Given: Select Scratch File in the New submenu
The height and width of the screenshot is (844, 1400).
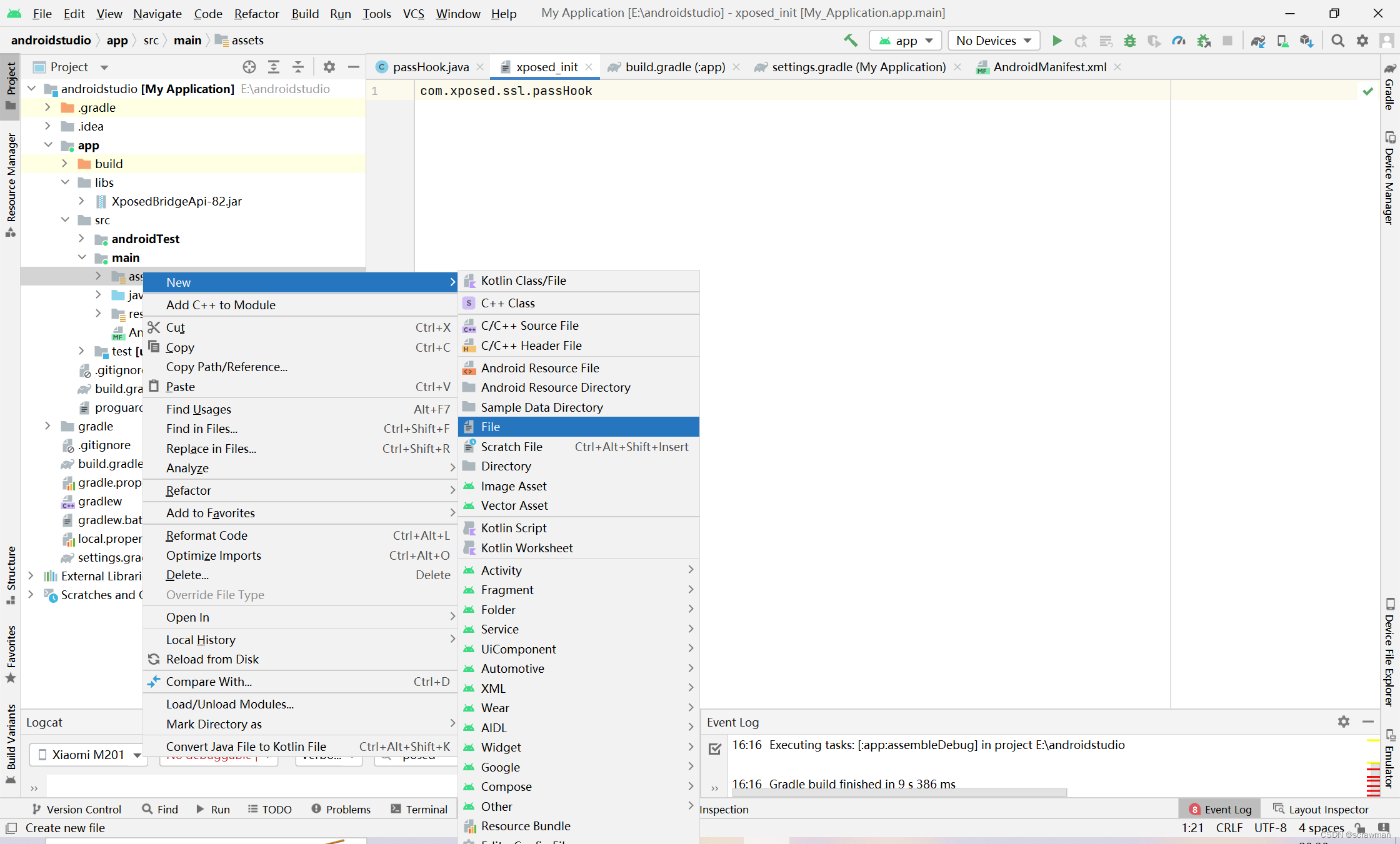Looking at the screenshot, I should coord(579,447).
